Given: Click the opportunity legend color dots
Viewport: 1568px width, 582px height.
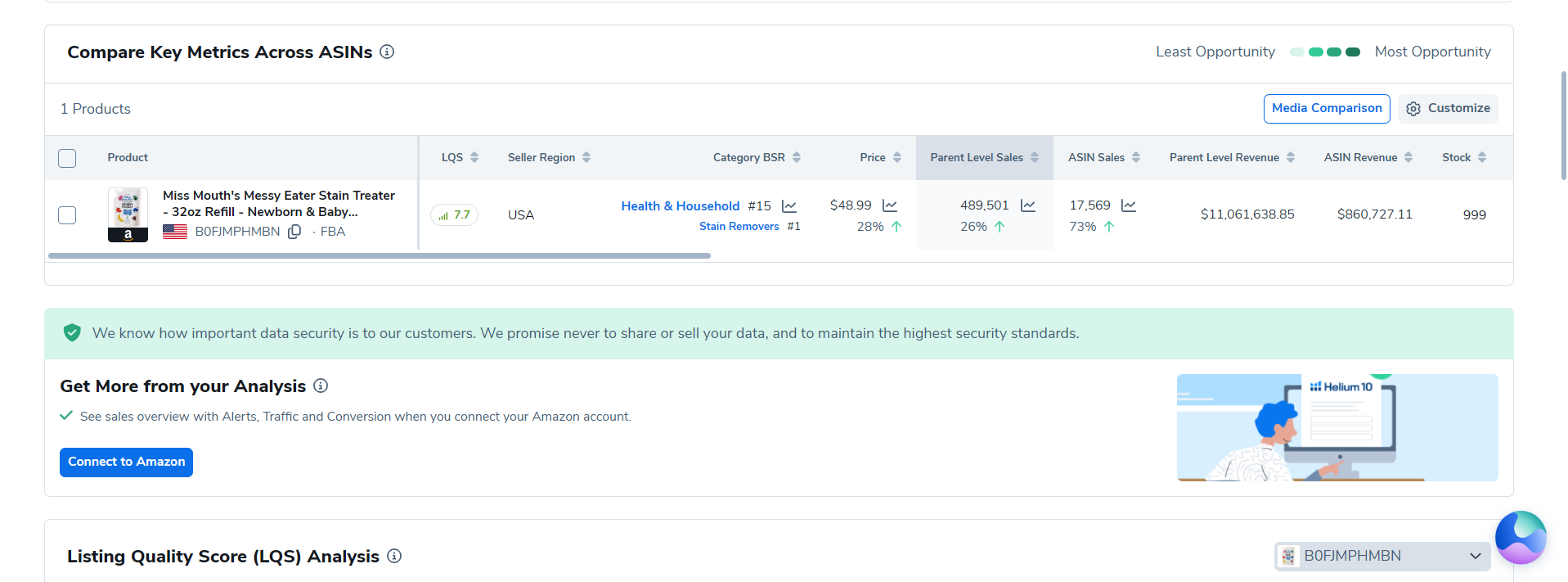Looking at the screenshot, I should [1325, 52].
